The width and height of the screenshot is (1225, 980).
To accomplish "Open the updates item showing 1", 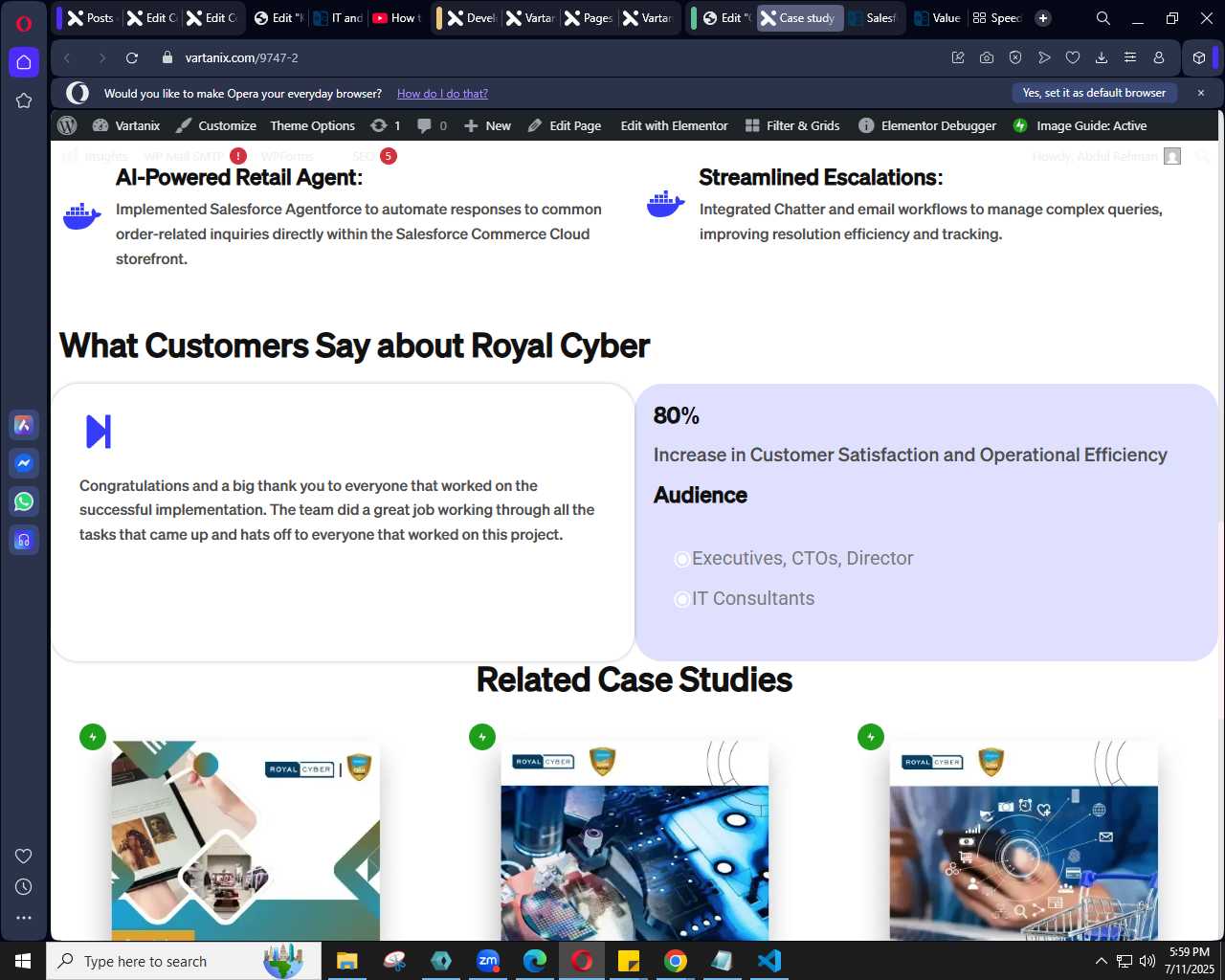I will coord(386,125).
